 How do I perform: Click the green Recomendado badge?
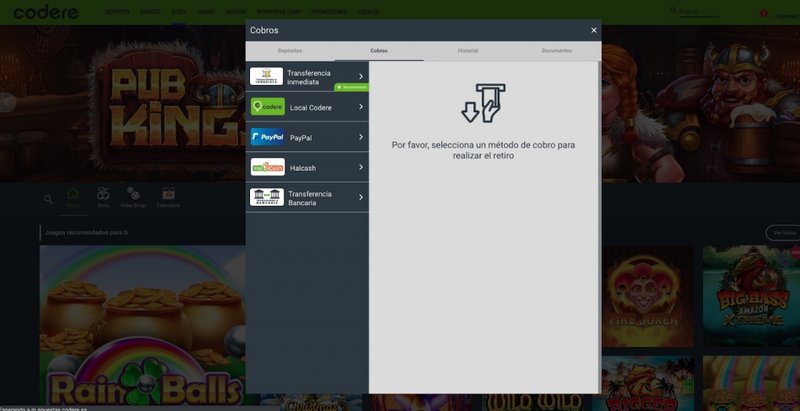pos(351,87)
